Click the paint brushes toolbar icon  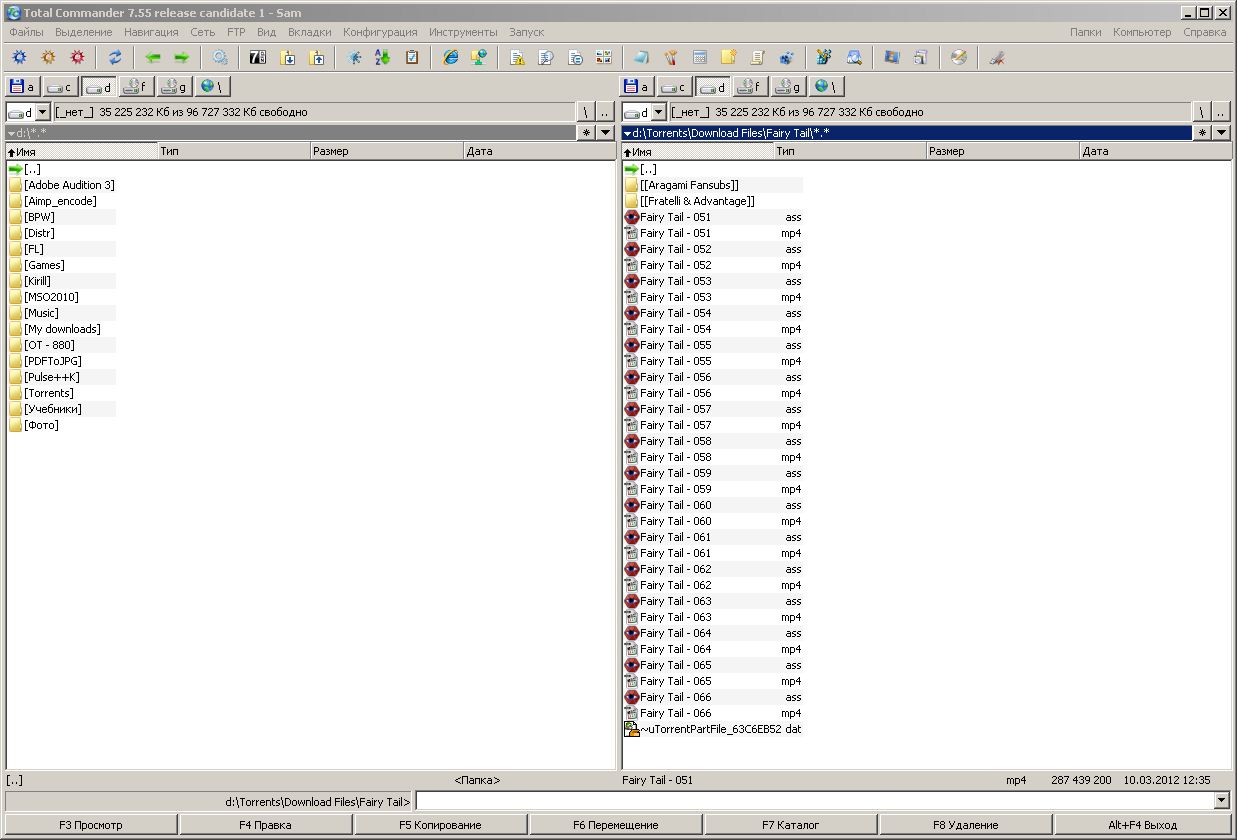671,58
